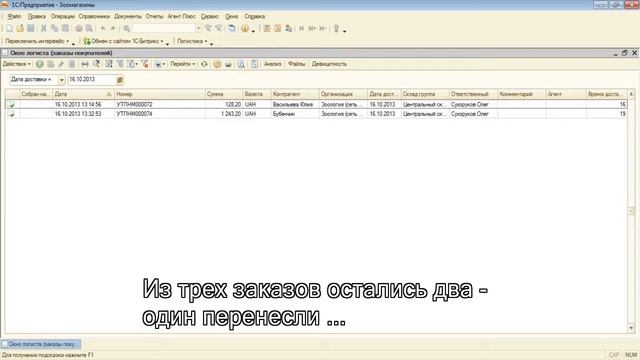Open the Действия dropdown menu
Image resolution: width=640 pixels, height=360 pixels.
pos(17,64)
